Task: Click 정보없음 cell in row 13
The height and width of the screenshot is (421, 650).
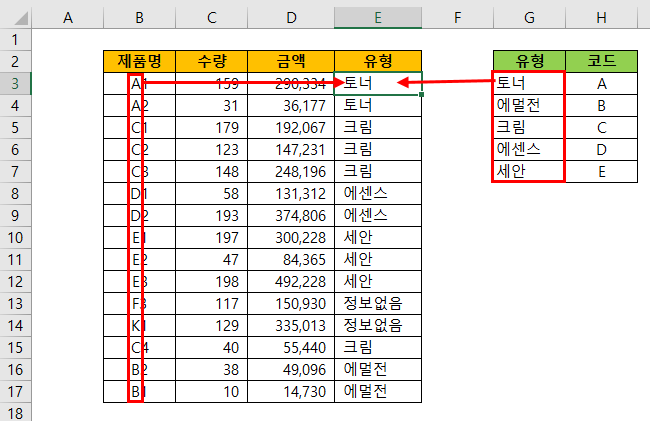Action: (x=378, y=304)
